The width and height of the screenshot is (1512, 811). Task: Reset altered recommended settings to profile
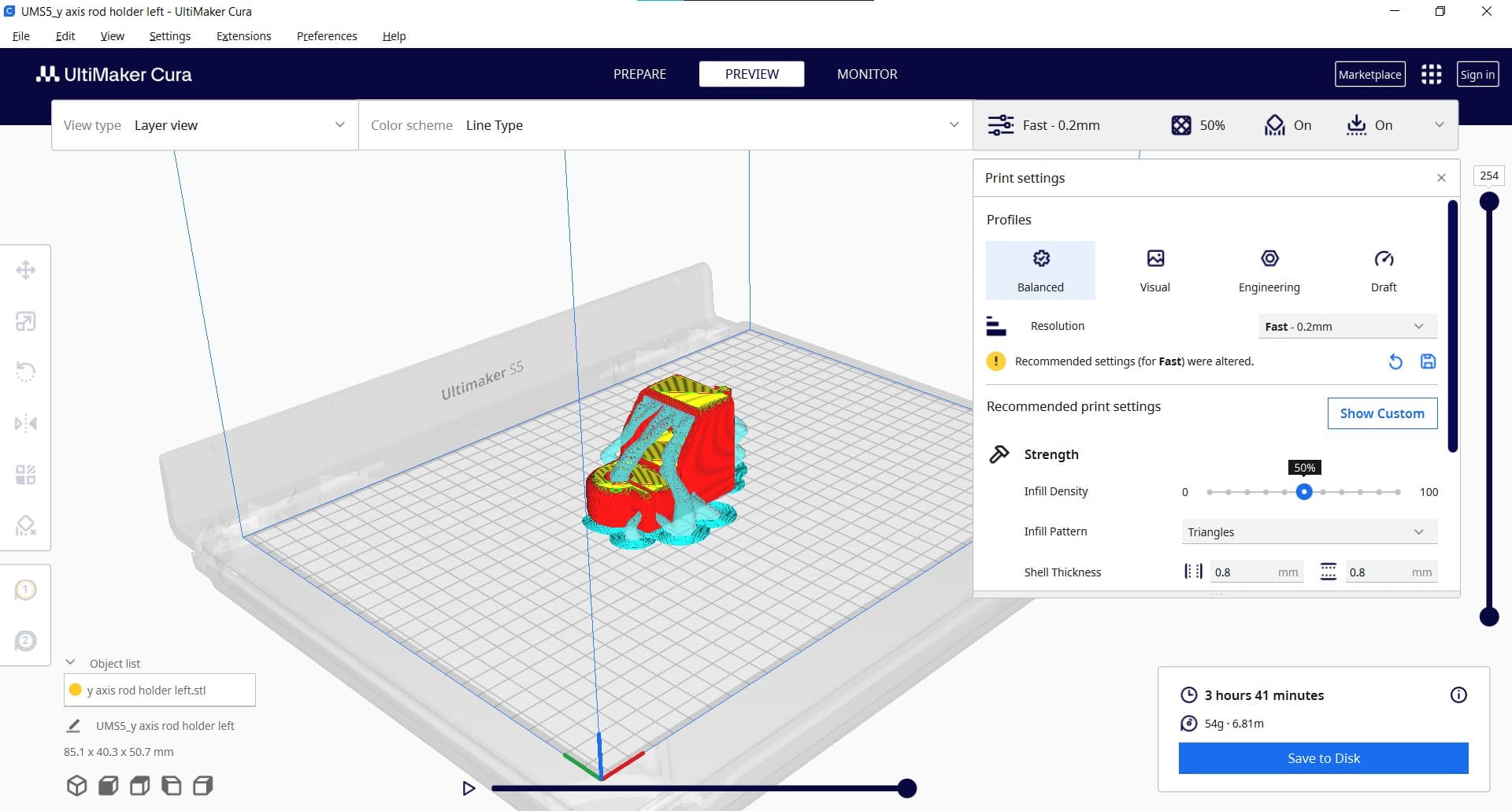point(1395,361)
